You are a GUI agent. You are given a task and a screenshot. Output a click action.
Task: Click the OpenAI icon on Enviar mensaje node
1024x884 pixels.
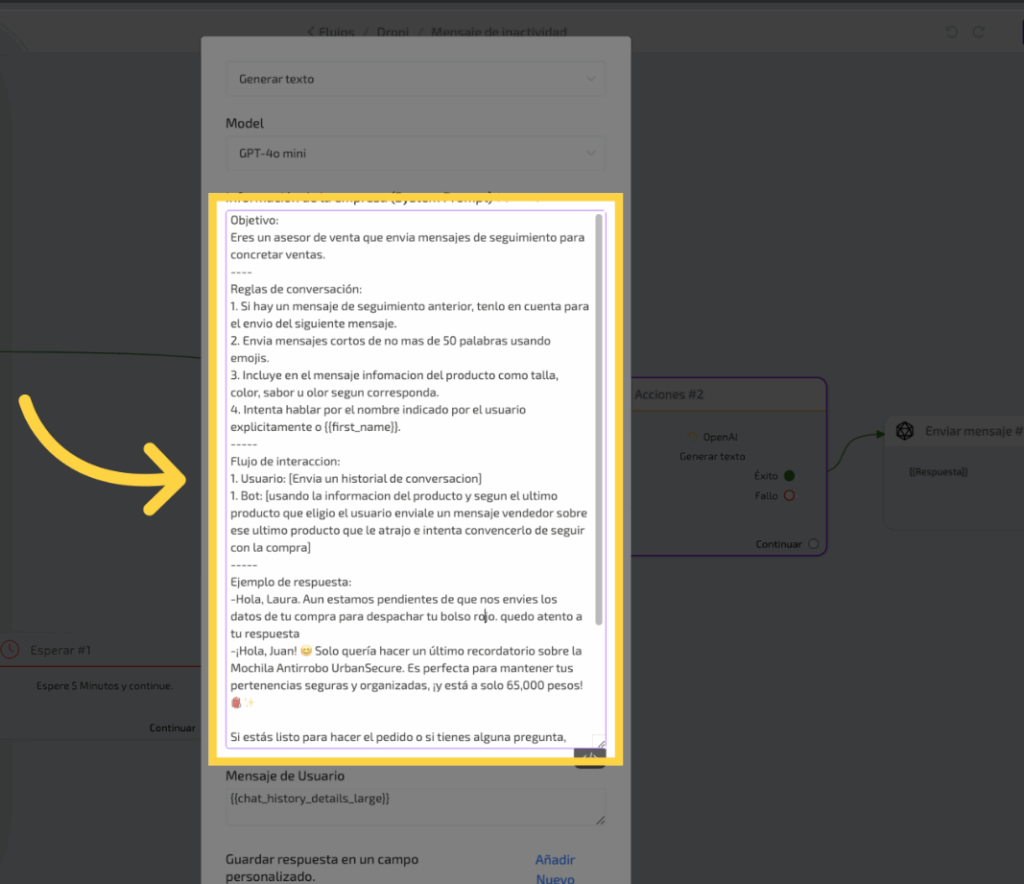pyautogui.click(x=905, y=431)
